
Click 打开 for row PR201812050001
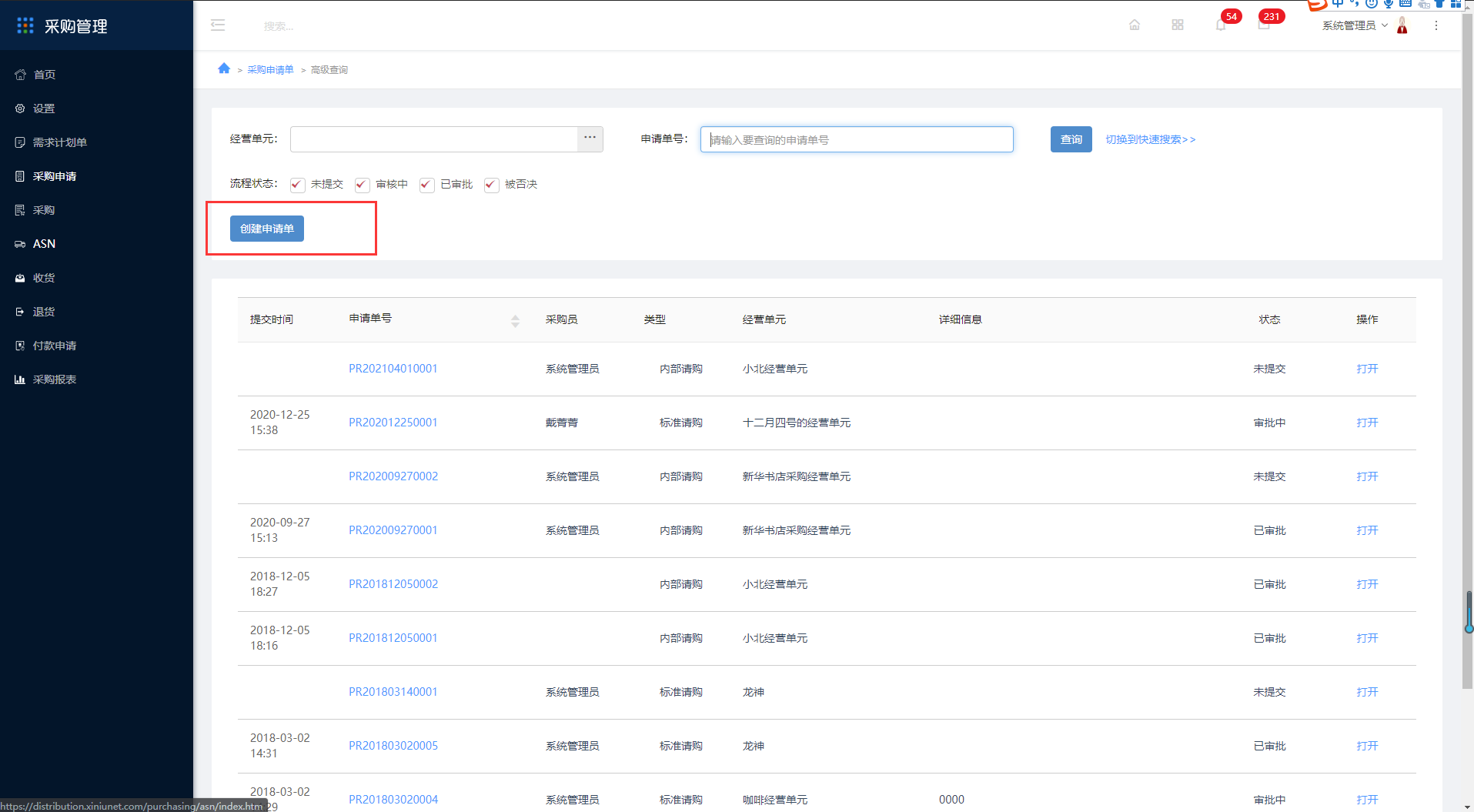pyautogui.click(x=1367, y=638)
